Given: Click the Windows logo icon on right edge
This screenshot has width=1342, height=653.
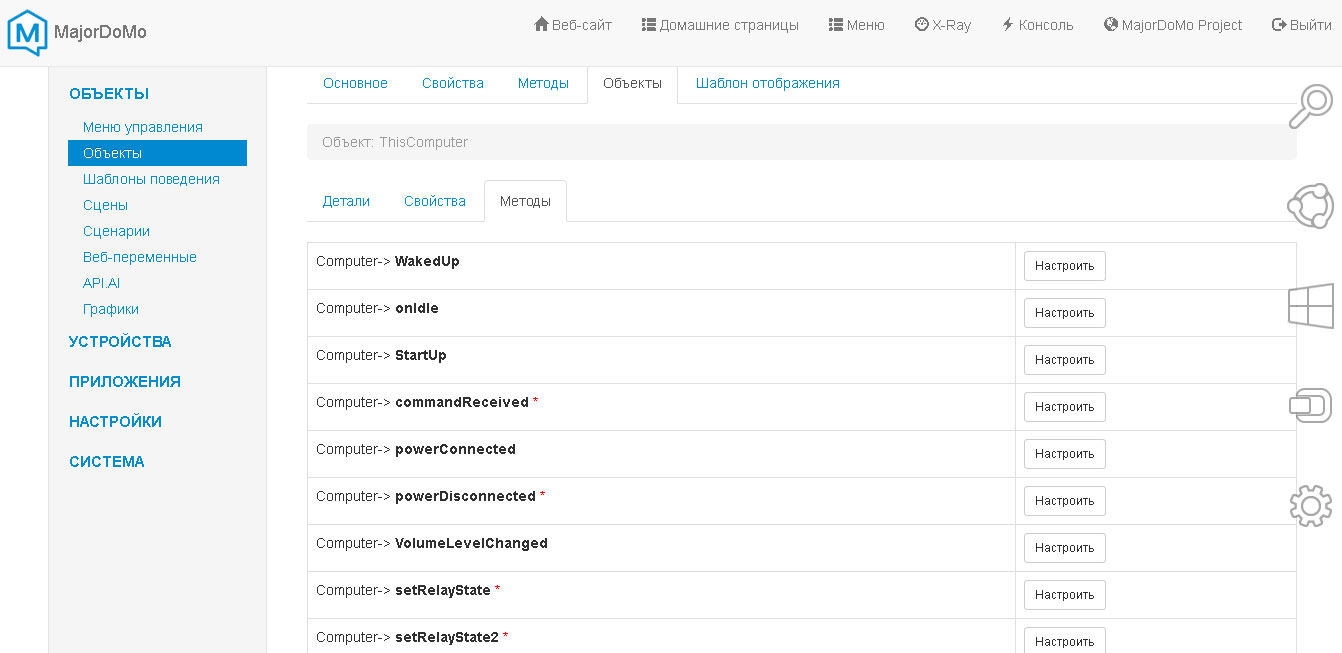Looking at the screenshot, I should tap(1311, 306).
